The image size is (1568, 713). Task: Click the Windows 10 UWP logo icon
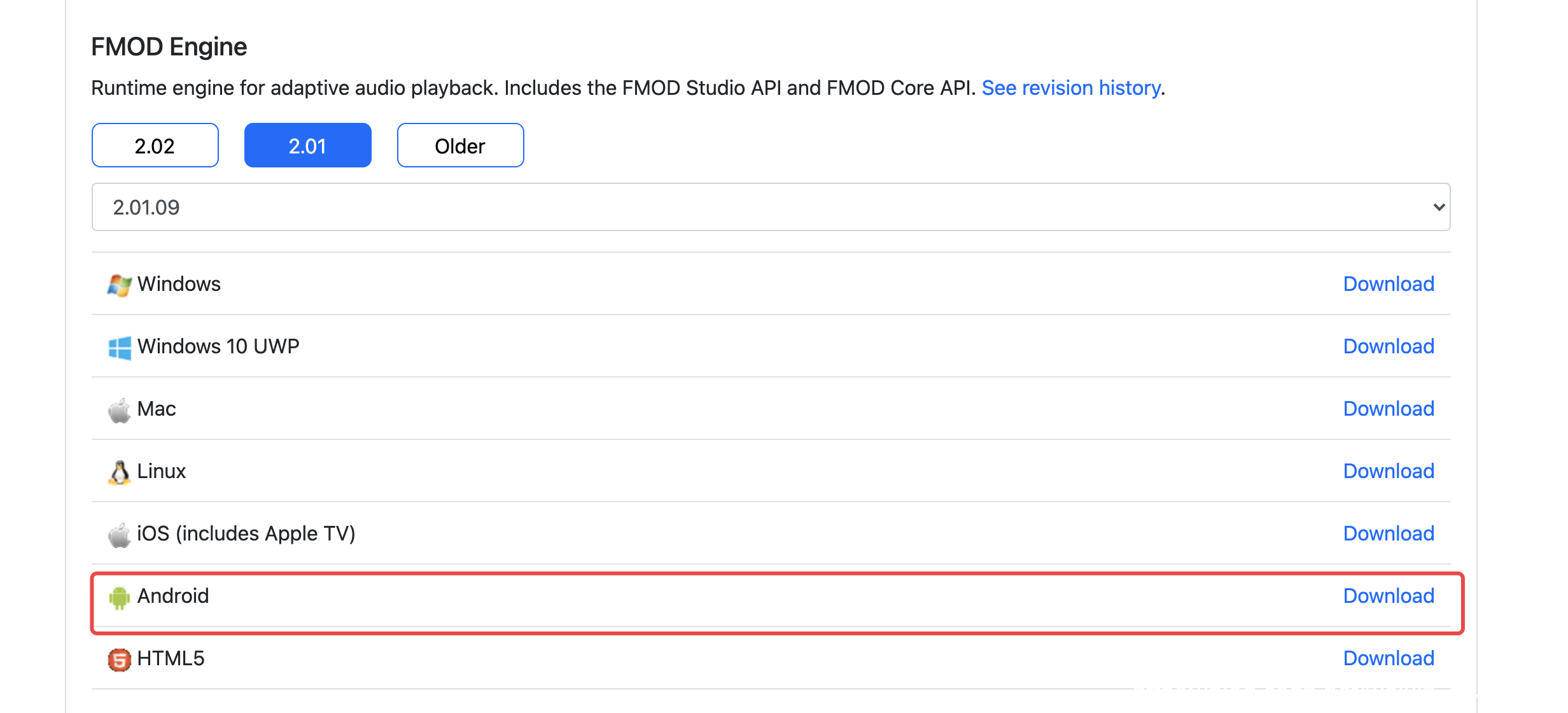[x=119, y=348]
